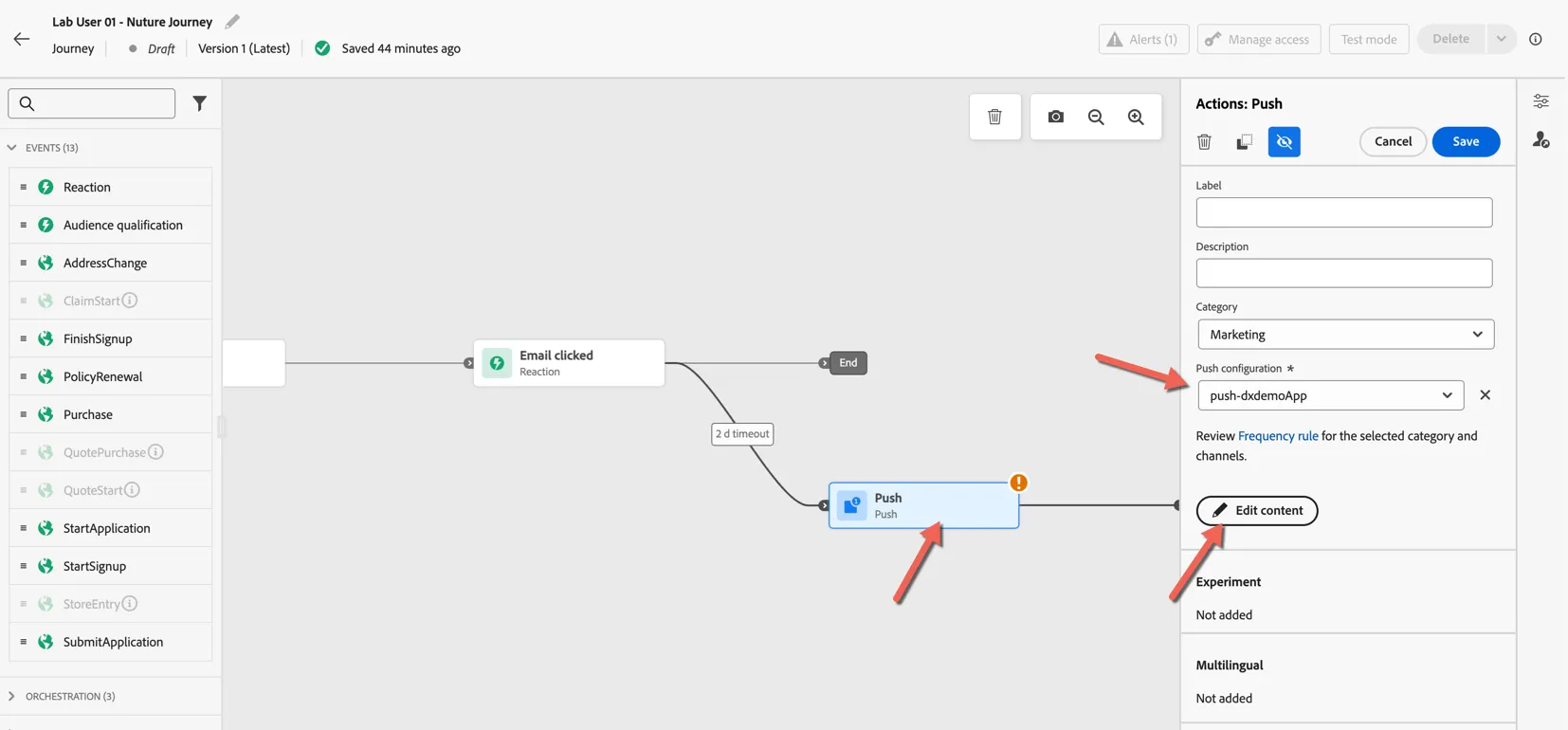This screenshot has width=1568, height=730.
Task: Take canvas screenshot with camera icon
Action: point(1056,117)
